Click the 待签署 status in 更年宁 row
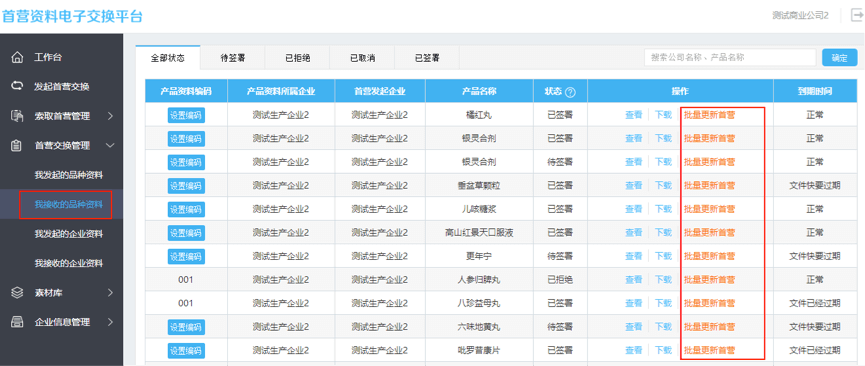This screenshot has height=366, width=865. click(560, 256)
